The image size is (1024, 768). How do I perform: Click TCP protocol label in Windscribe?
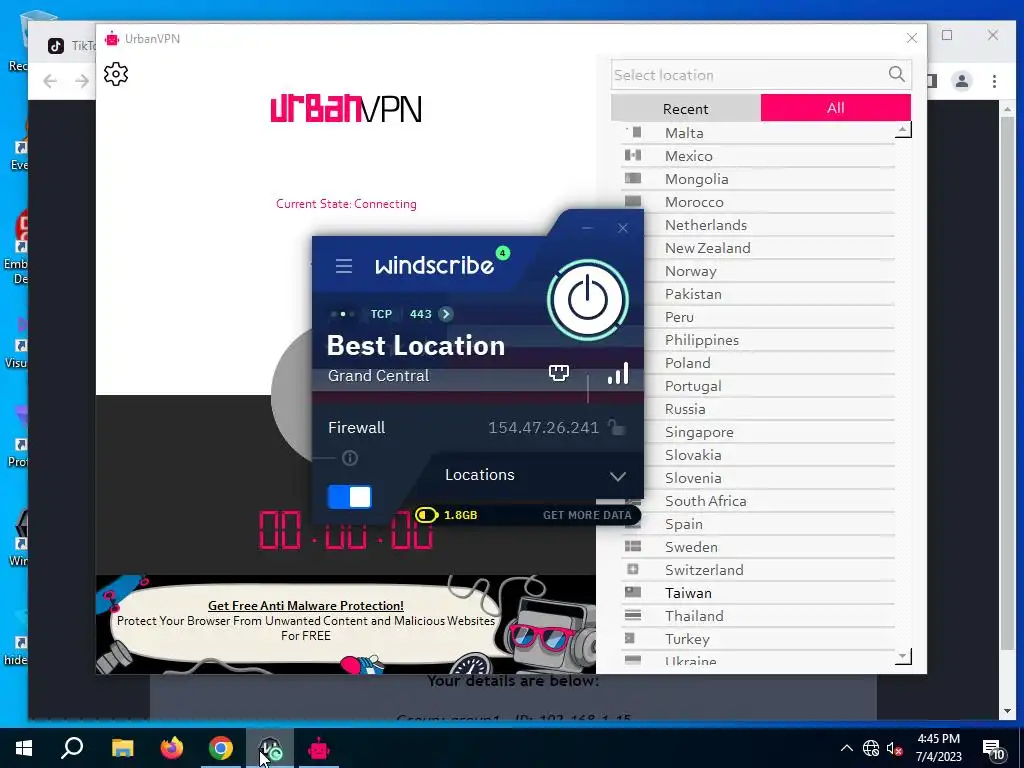click(x=381, y=314)
